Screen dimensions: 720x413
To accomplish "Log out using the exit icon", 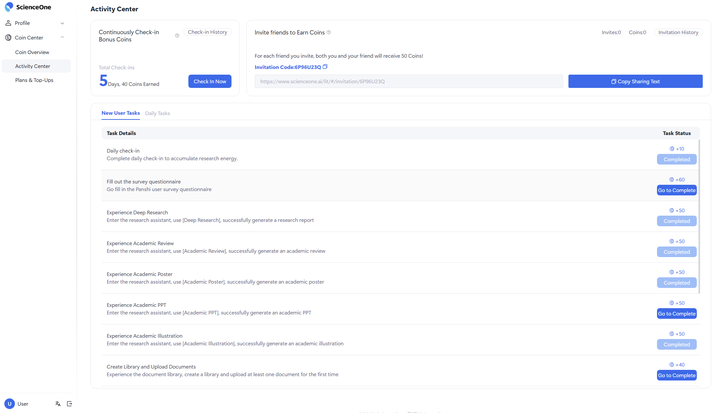I will [69, 404].
